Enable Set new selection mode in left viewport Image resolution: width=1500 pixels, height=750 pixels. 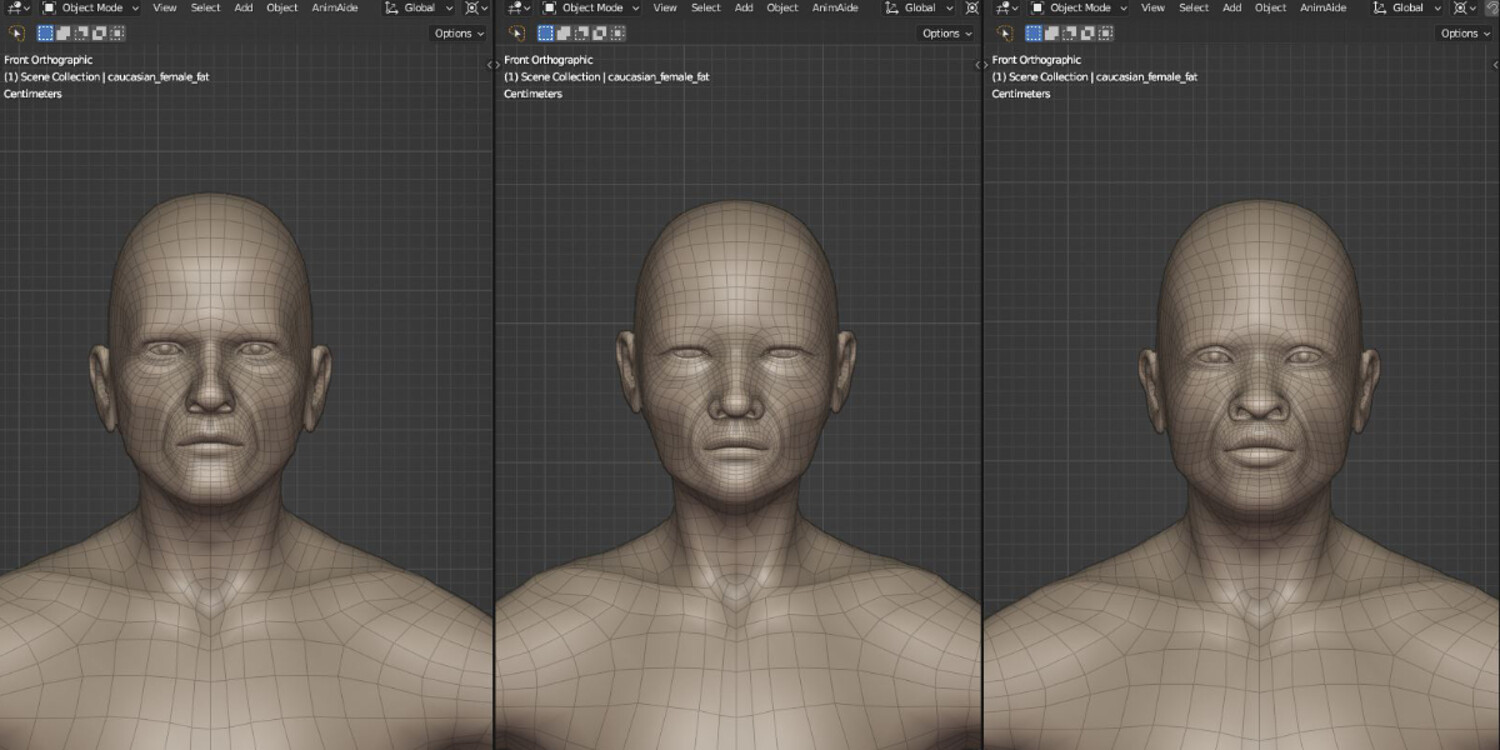coord(44,33)
